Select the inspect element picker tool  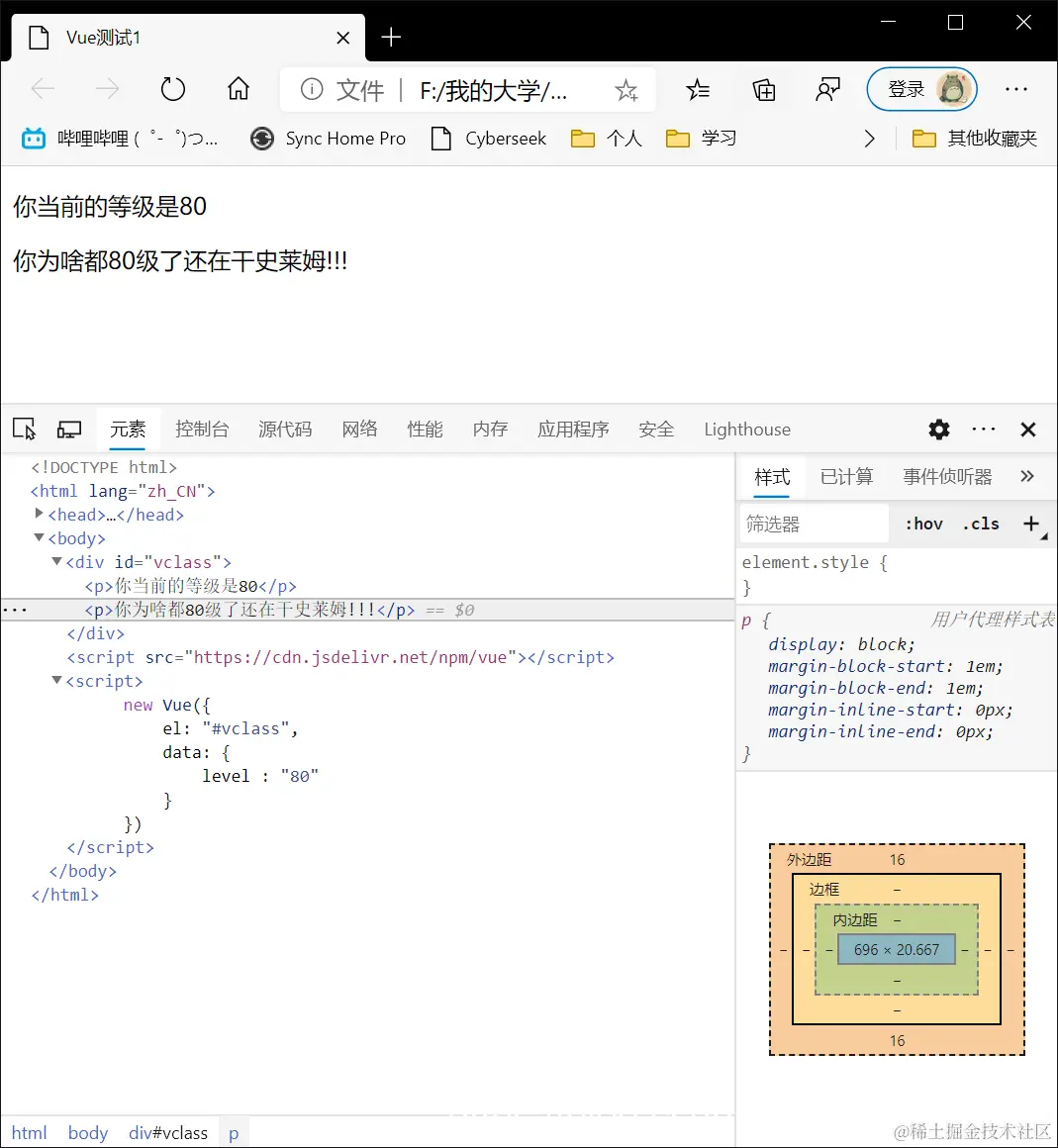point(24,429)
